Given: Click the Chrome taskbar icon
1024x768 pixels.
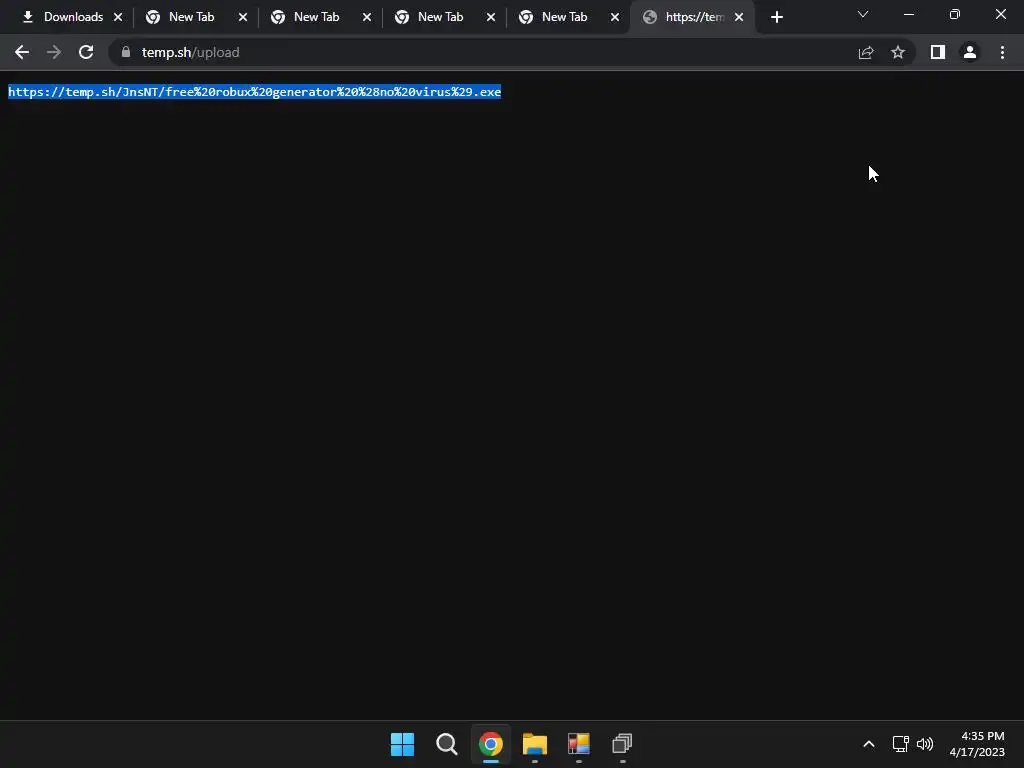Looking at the screenshot, I should pyautogui.click(x=490, y=744).
